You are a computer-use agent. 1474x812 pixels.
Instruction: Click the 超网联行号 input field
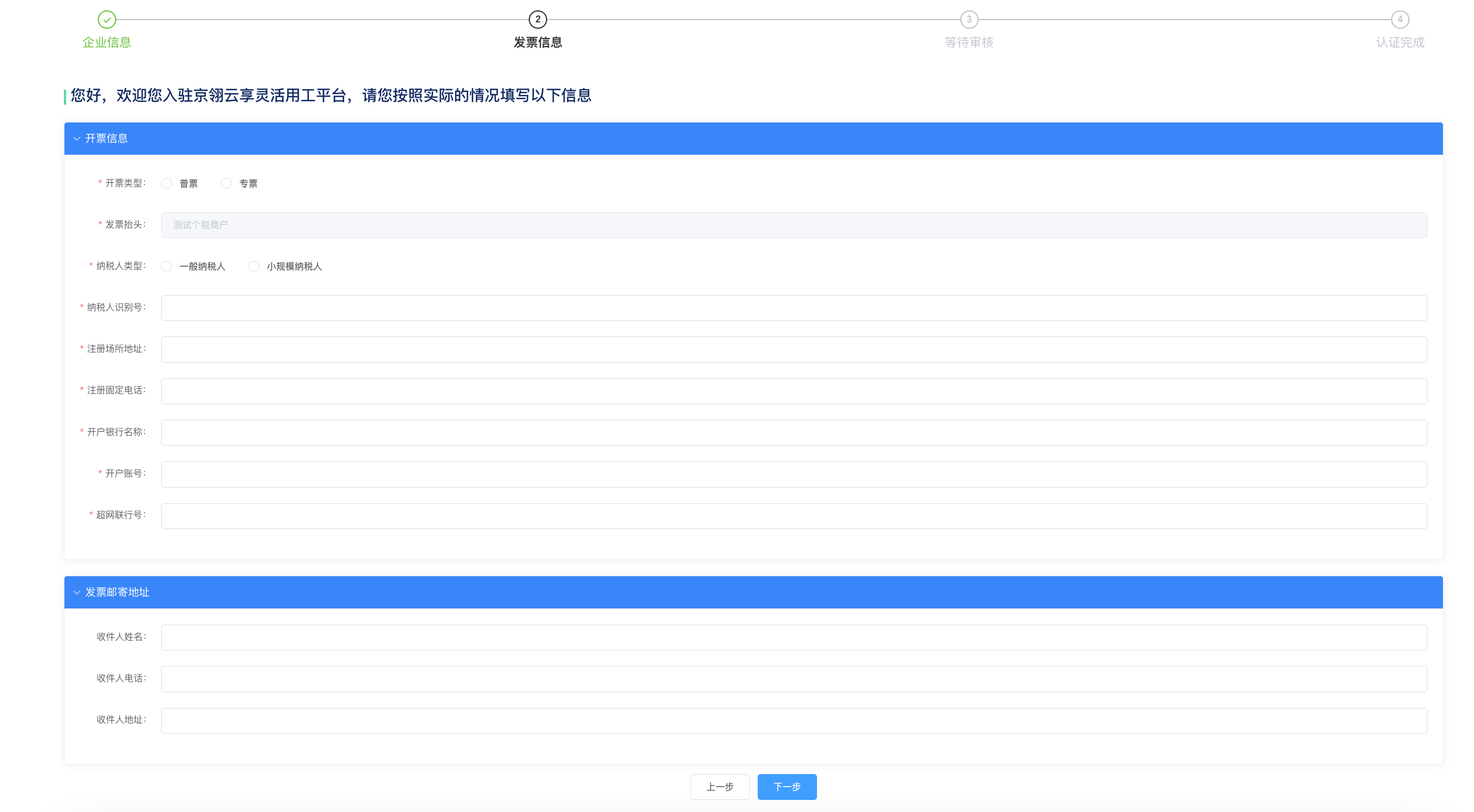(793, 516)
